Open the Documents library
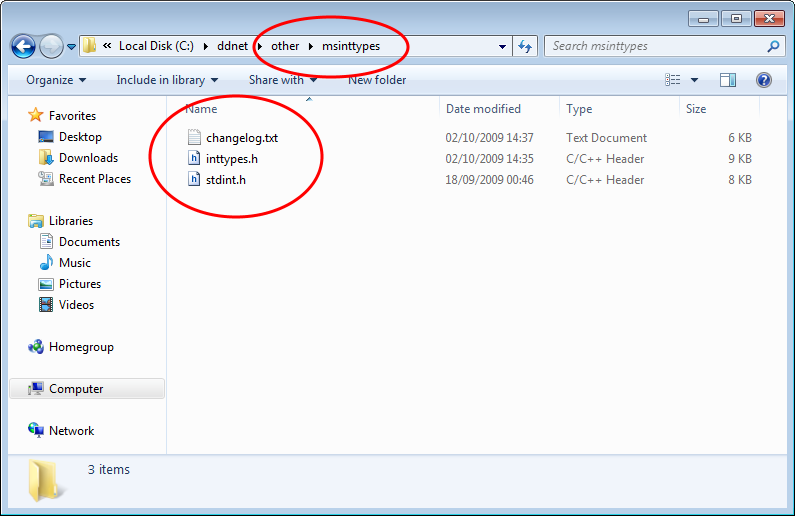 click(x=89, y=242)
